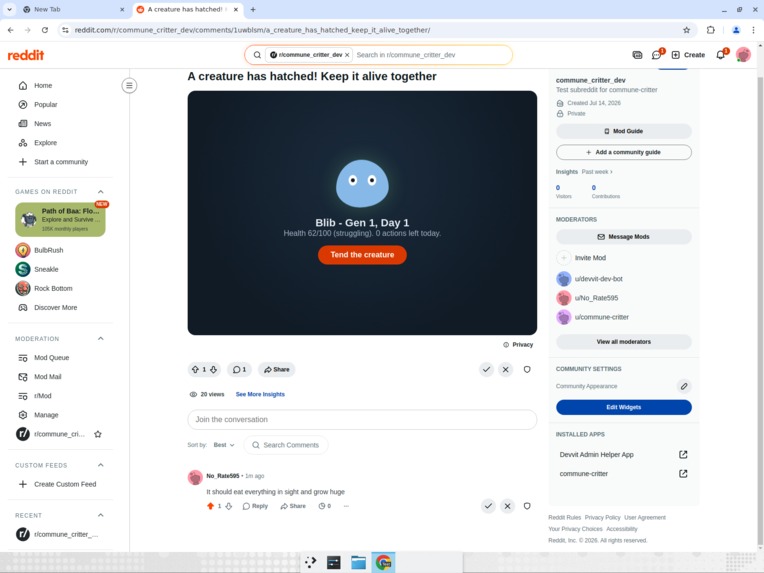Open comment moderator shield actions
The width and height of the screenshot is (764, 573).
click(527, 506)
